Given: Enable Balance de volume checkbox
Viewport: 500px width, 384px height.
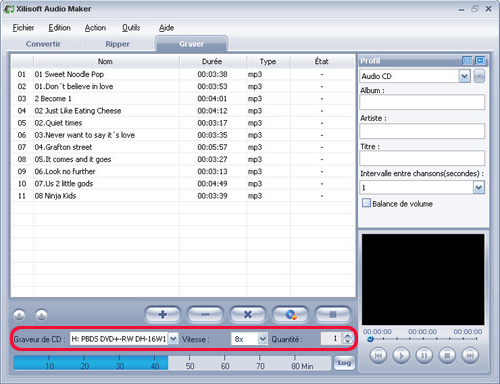Looking at the screenshot, I should pos(366,203).
